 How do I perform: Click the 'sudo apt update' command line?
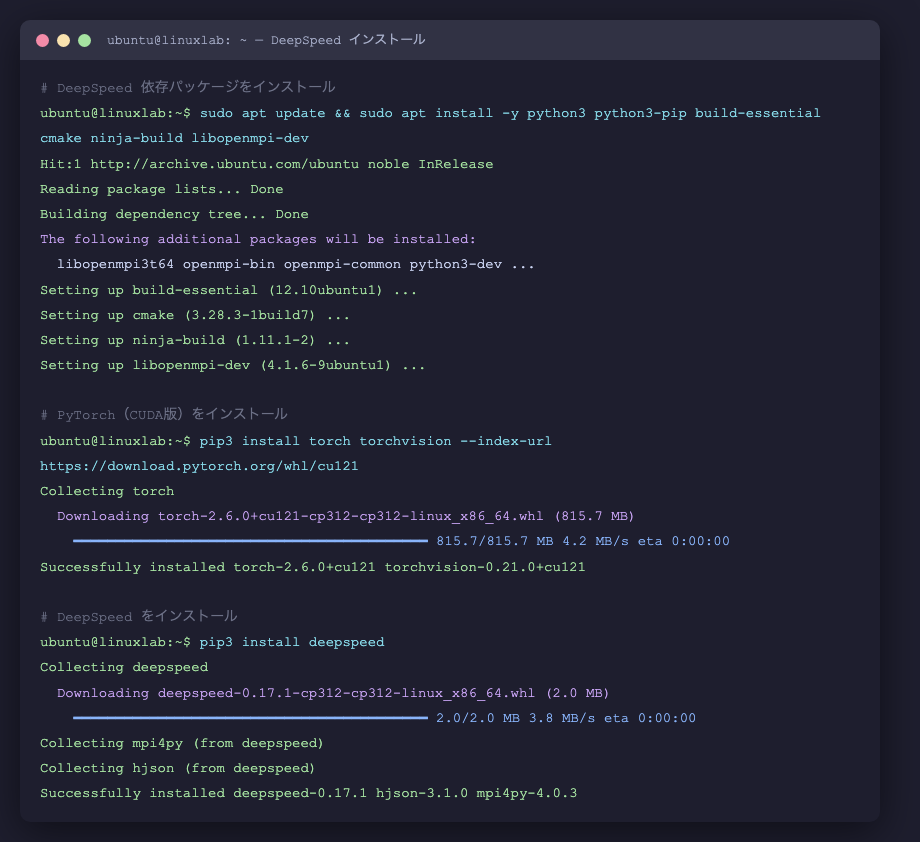tap(430, 113)
